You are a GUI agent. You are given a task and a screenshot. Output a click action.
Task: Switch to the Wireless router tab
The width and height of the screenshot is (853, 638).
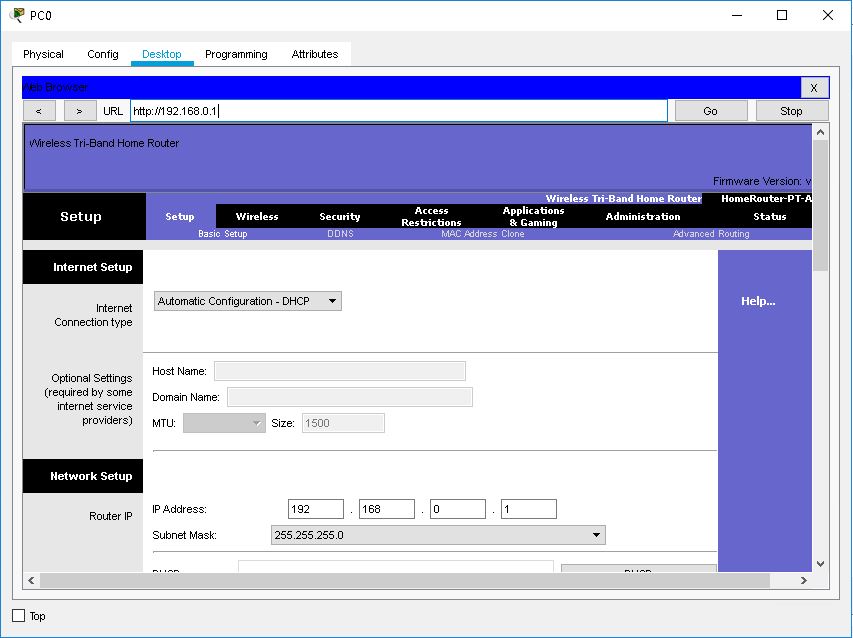point(257,216)
